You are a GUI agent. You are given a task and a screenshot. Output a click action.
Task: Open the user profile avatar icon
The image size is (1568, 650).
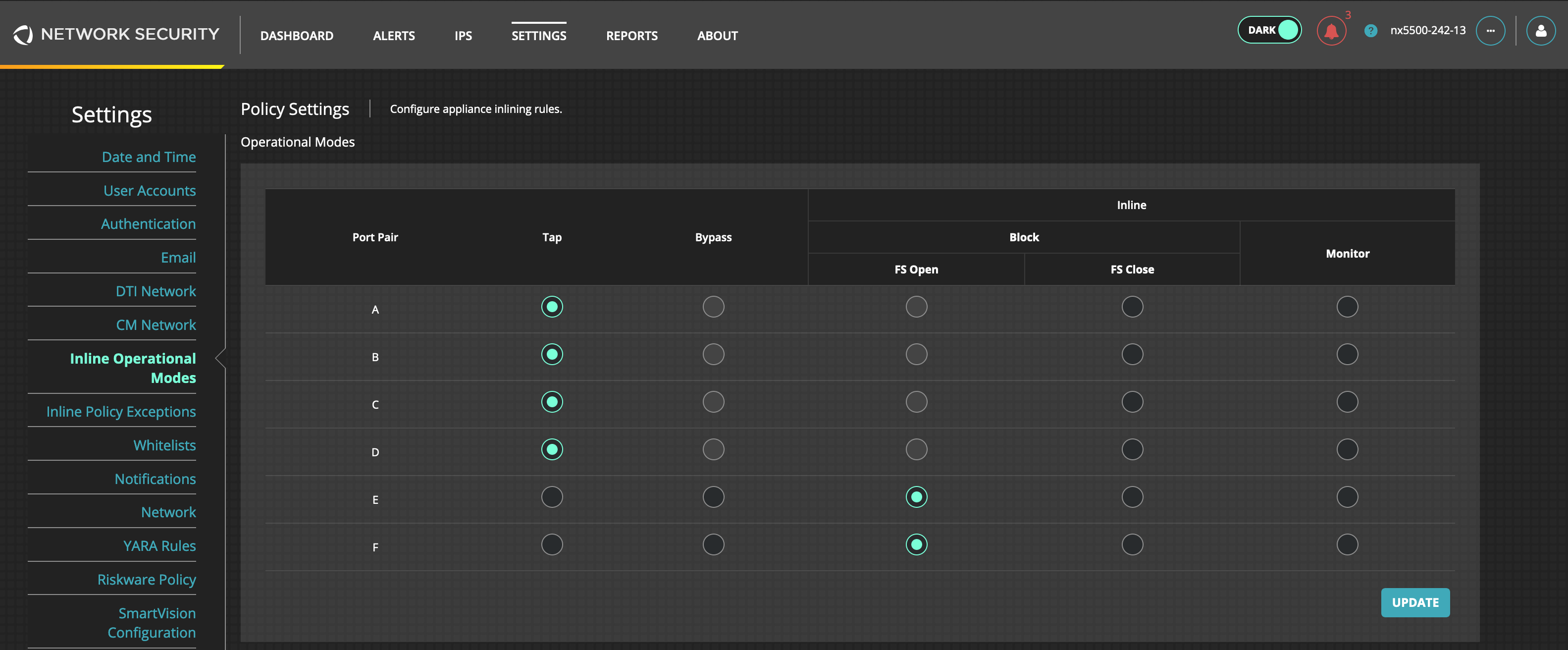click(1541, 30)
